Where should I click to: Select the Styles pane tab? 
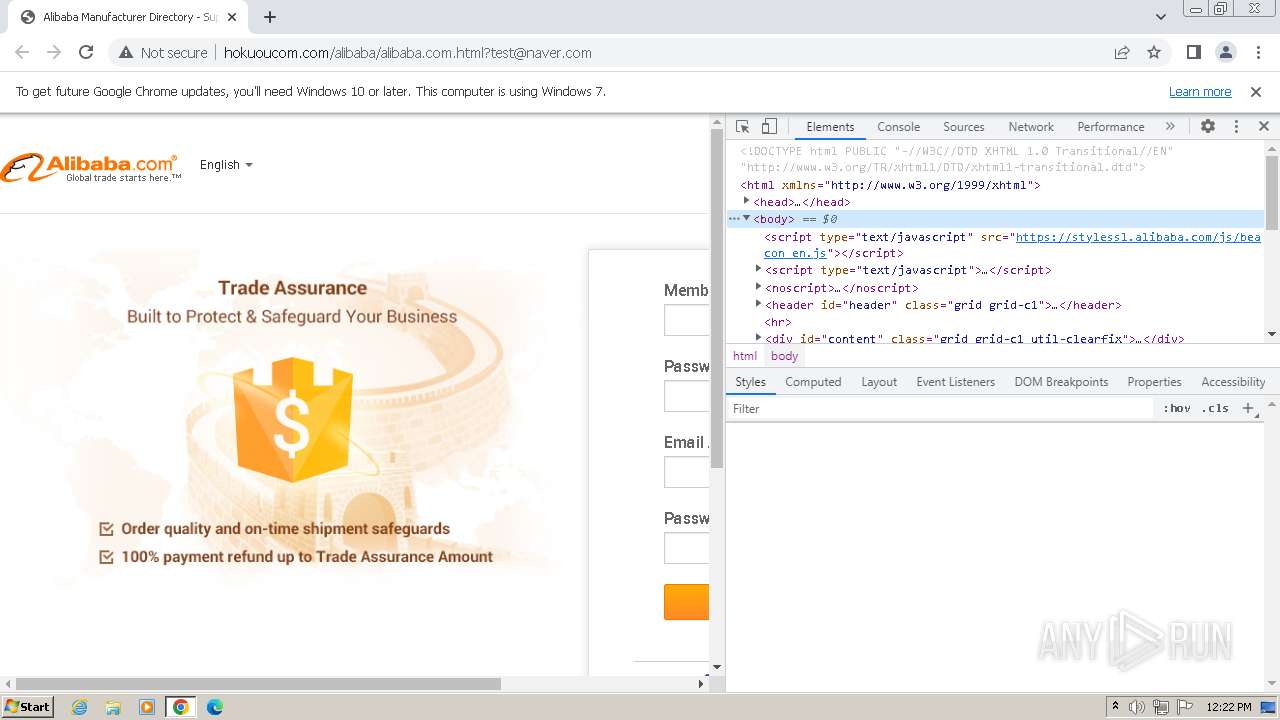pos(750,382)
